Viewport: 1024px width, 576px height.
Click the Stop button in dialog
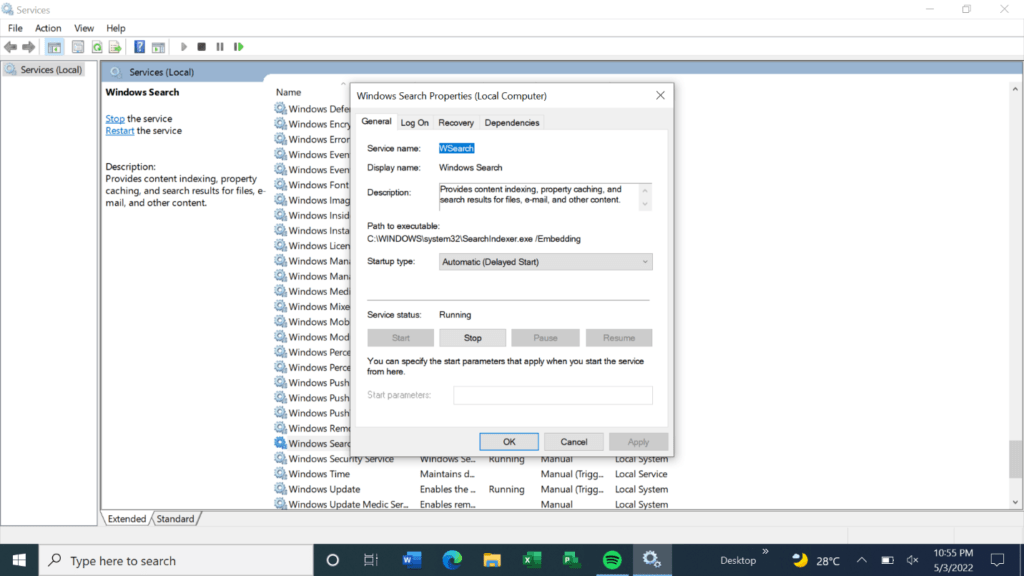point(472,338)
